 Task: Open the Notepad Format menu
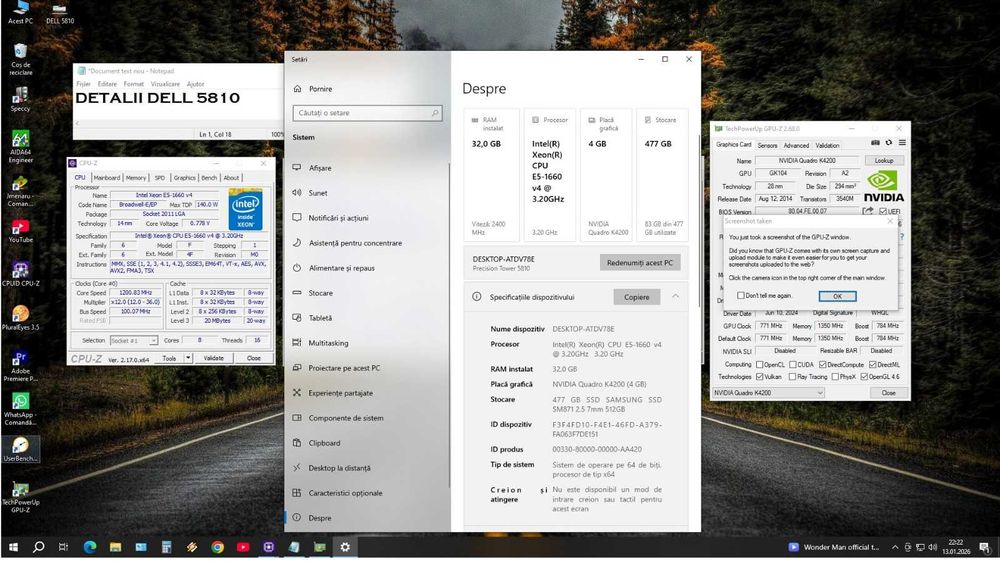tap(133, 84)
